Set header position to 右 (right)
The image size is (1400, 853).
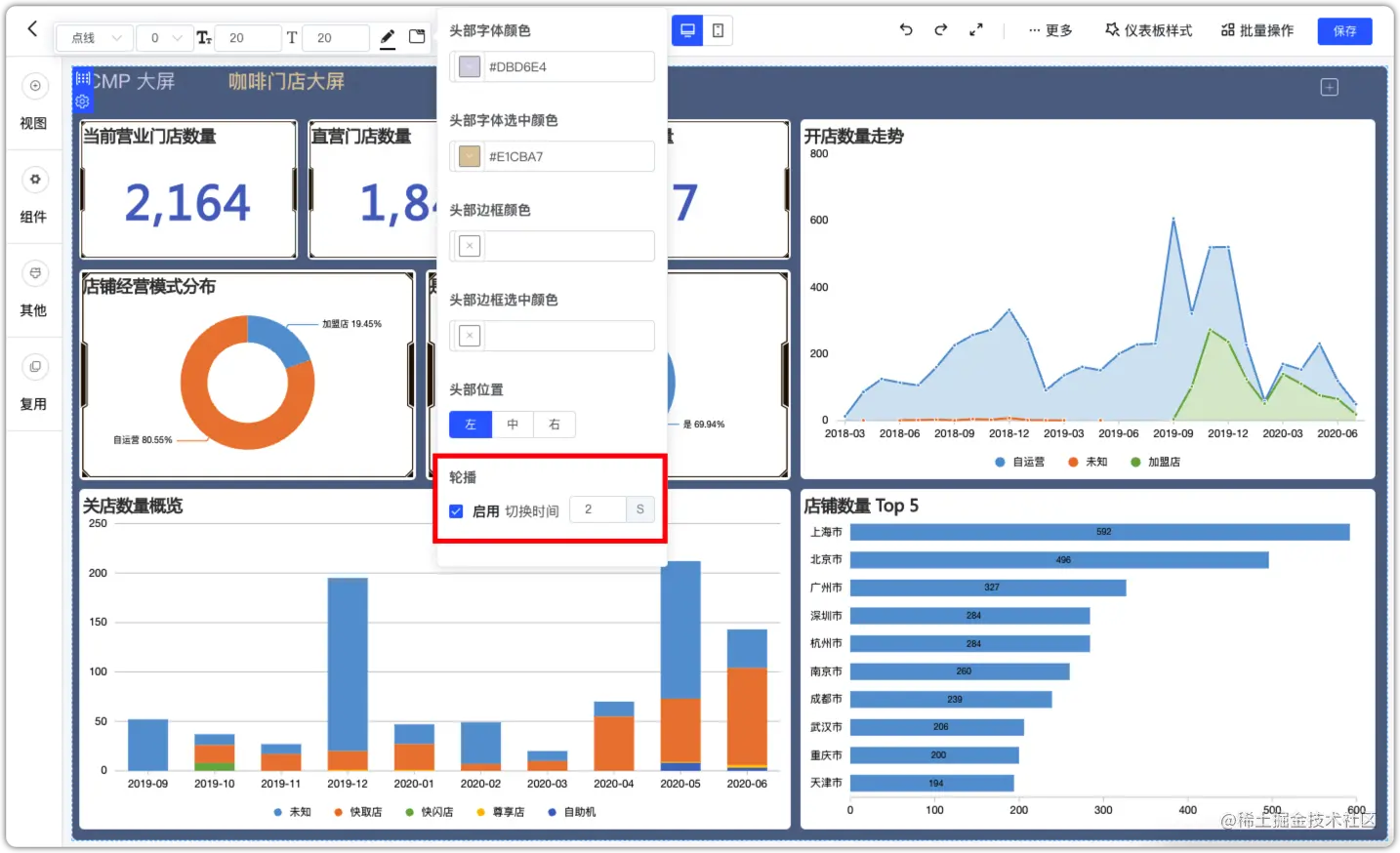pyautogui.click(x=555, y=425)
